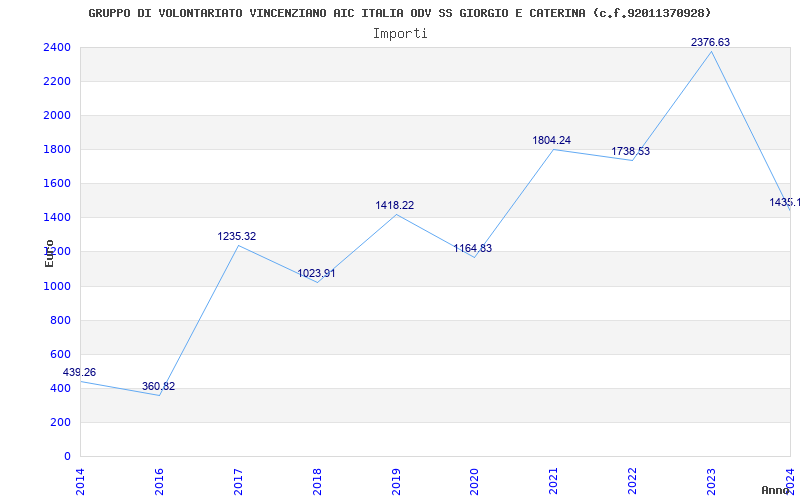Select the 360.82 data label
Screen dimensions: 800x500
click(x=158, y=386)
